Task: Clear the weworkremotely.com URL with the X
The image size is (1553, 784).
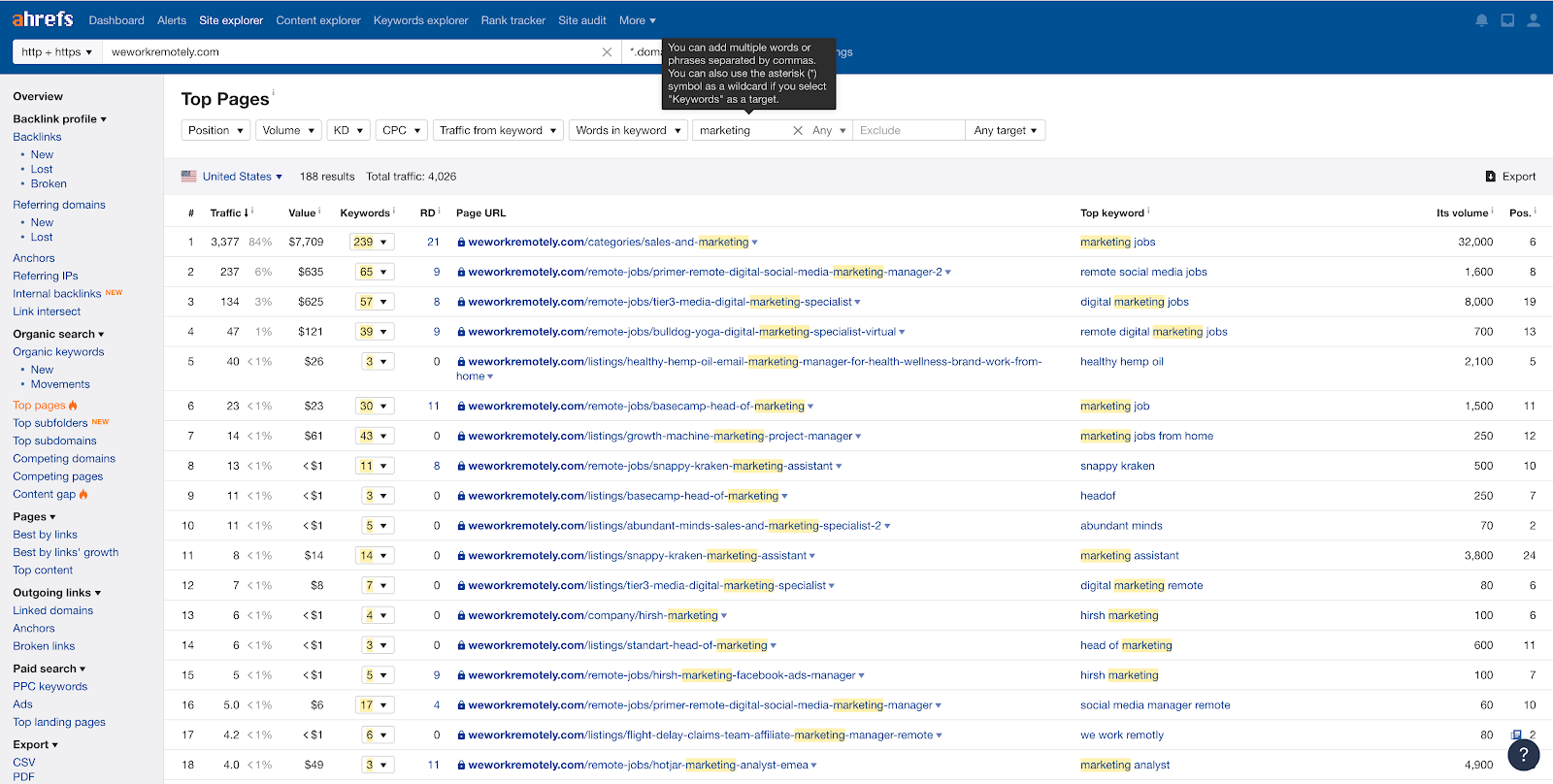Action: click(607, 52)
